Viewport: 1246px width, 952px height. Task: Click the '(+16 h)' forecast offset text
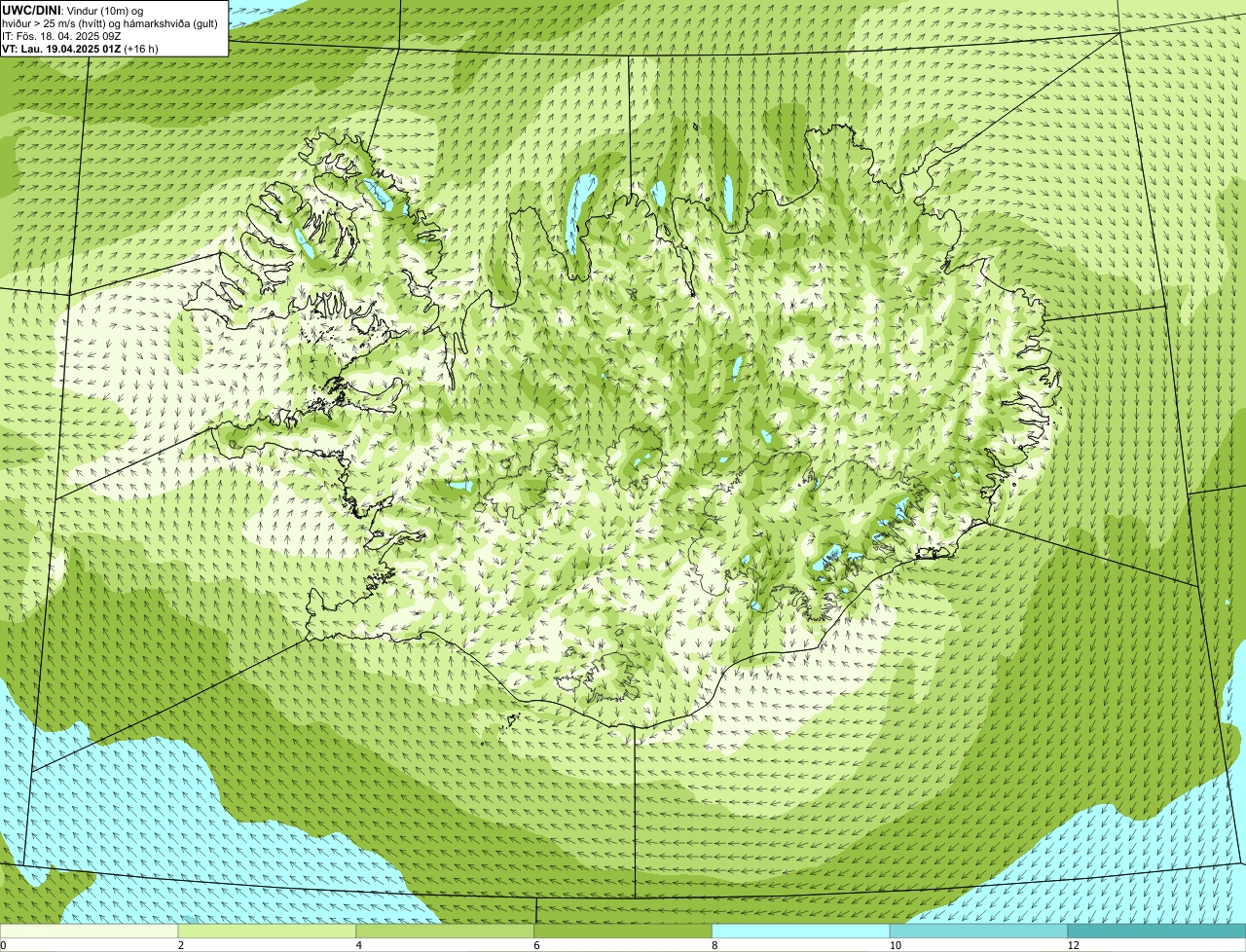click(141, 48)
